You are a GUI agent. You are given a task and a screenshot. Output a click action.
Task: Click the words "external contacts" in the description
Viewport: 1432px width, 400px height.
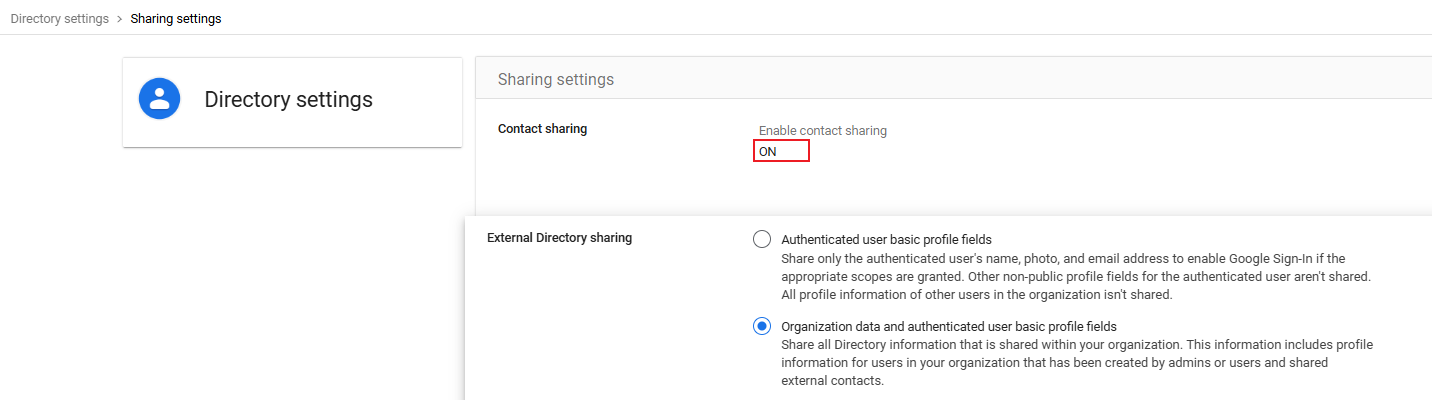click(x=832, y=381)
